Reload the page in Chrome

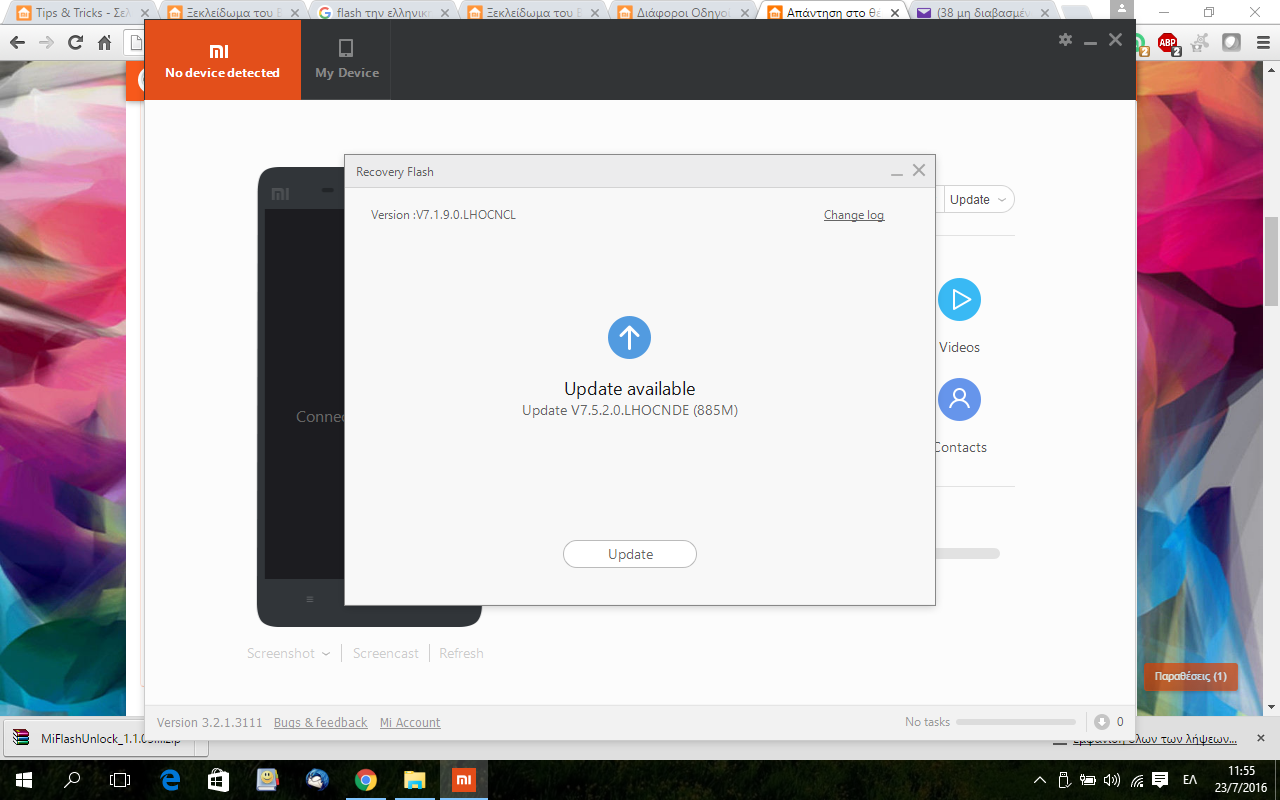[75, 43]
